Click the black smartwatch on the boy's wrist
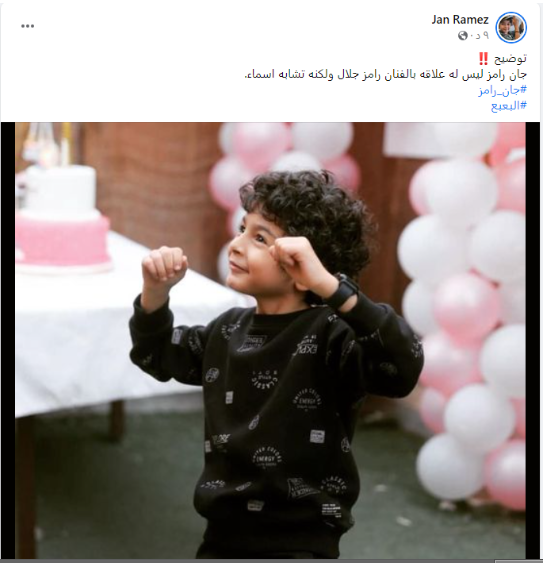543x563 pixels. click(x=344, y=292)
